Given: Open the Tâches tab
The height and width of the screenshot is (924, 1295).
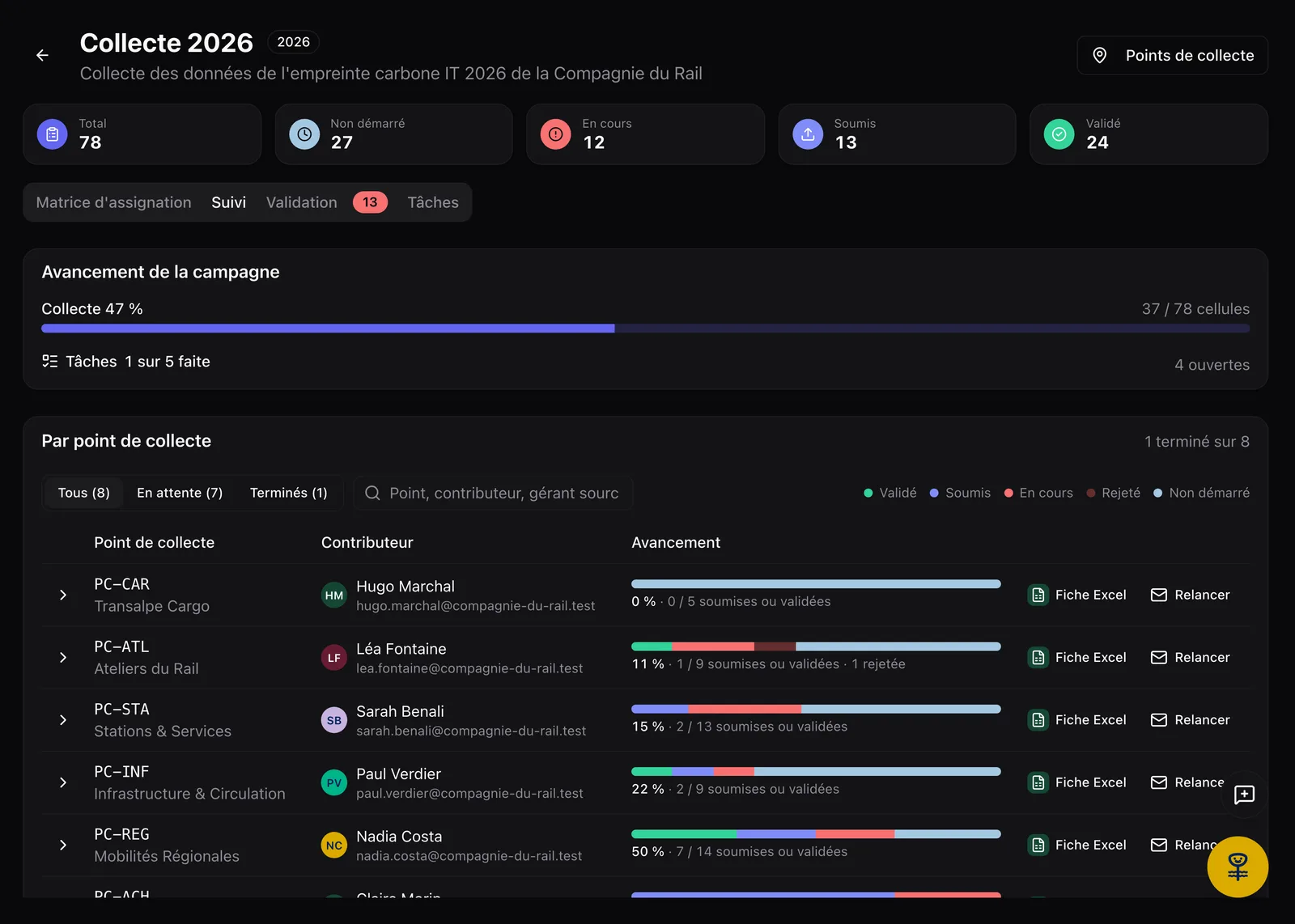Looking at the screenshot, I should [433, 202].
